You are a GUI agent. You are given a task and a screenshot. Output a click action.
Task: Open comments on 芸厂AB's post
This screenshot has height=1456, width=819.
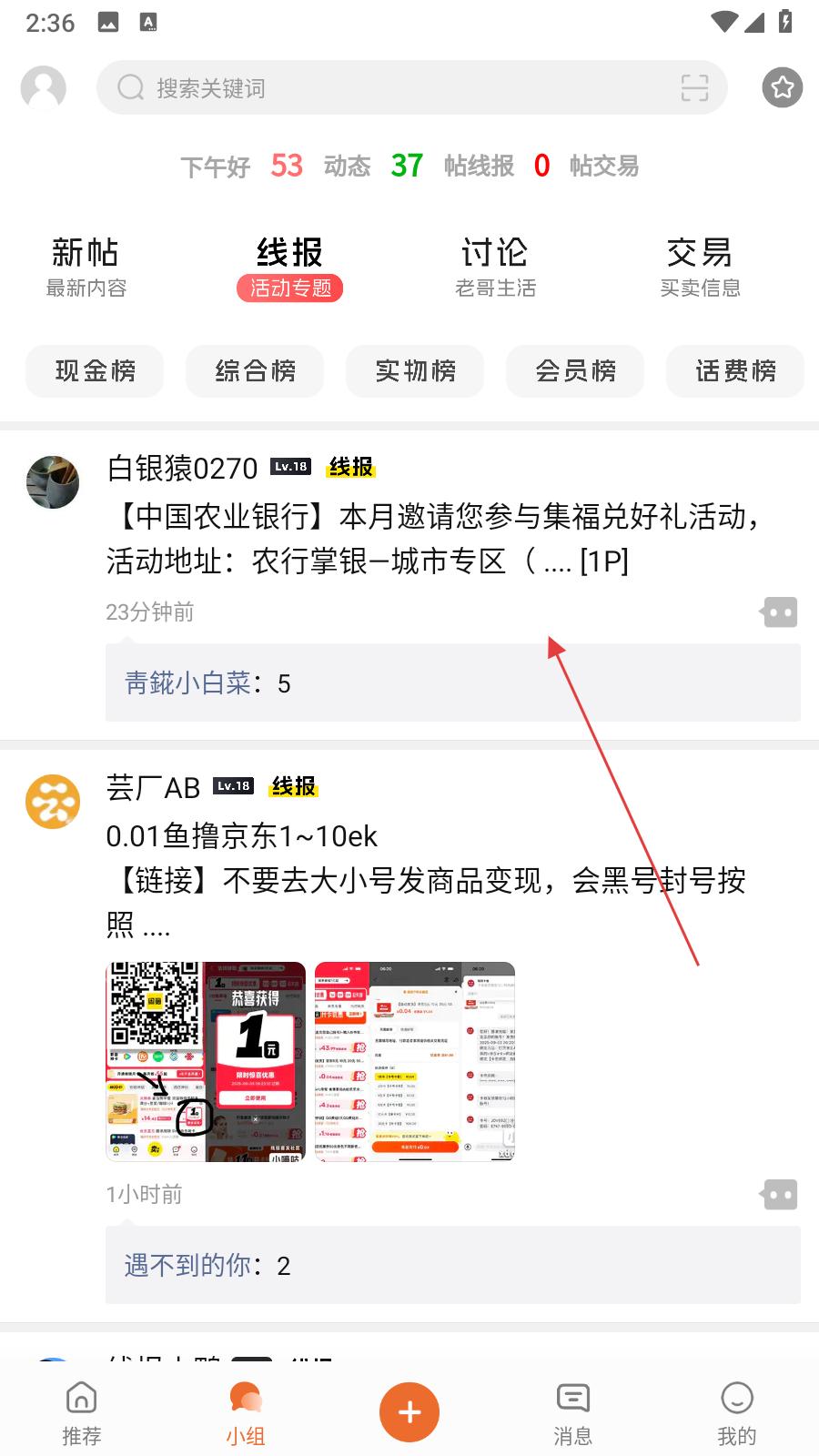pos(779,1195)
